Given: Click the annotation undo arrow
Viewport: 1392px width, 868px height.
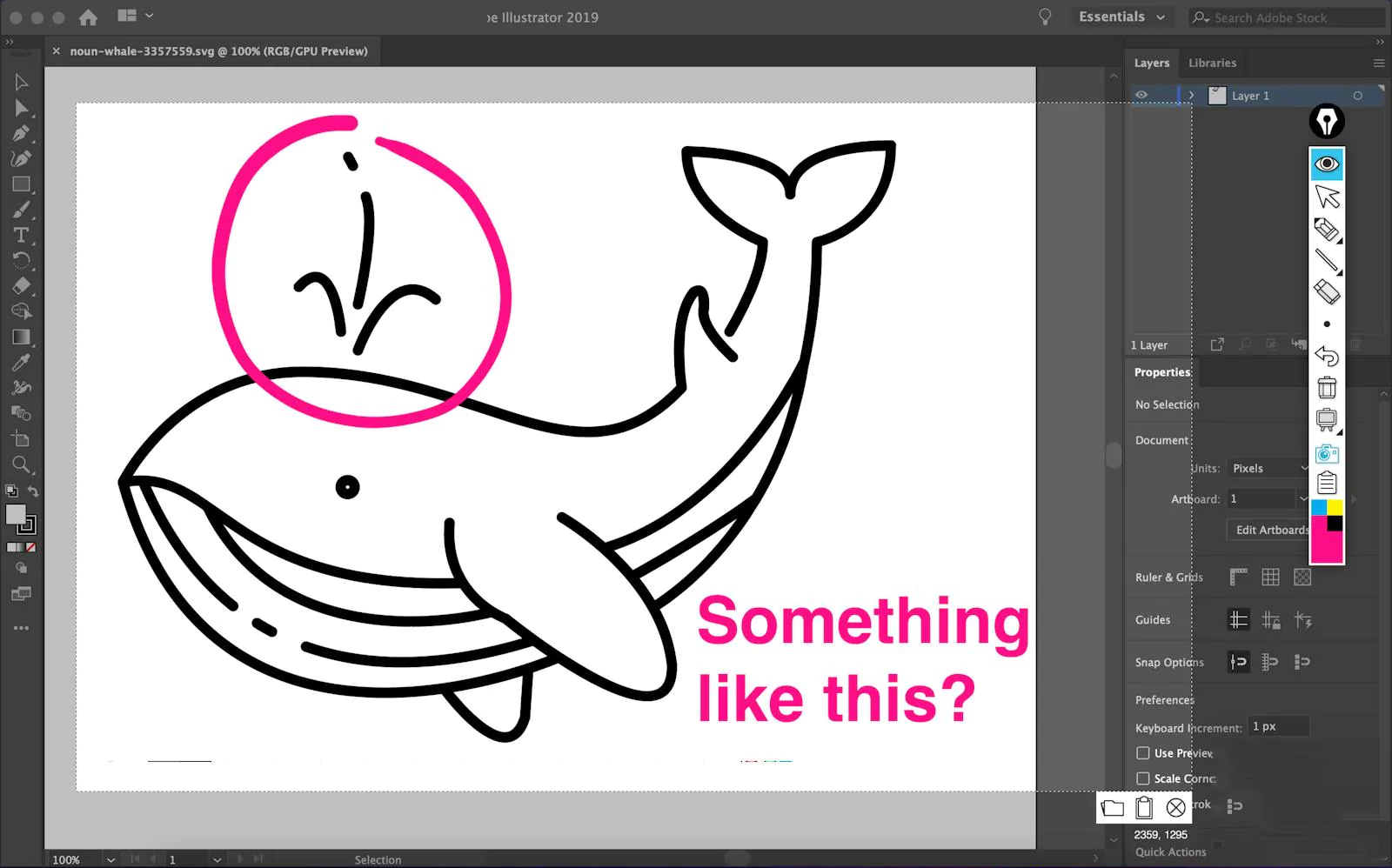Looking at the screenshot, I should click(1327, 356).
